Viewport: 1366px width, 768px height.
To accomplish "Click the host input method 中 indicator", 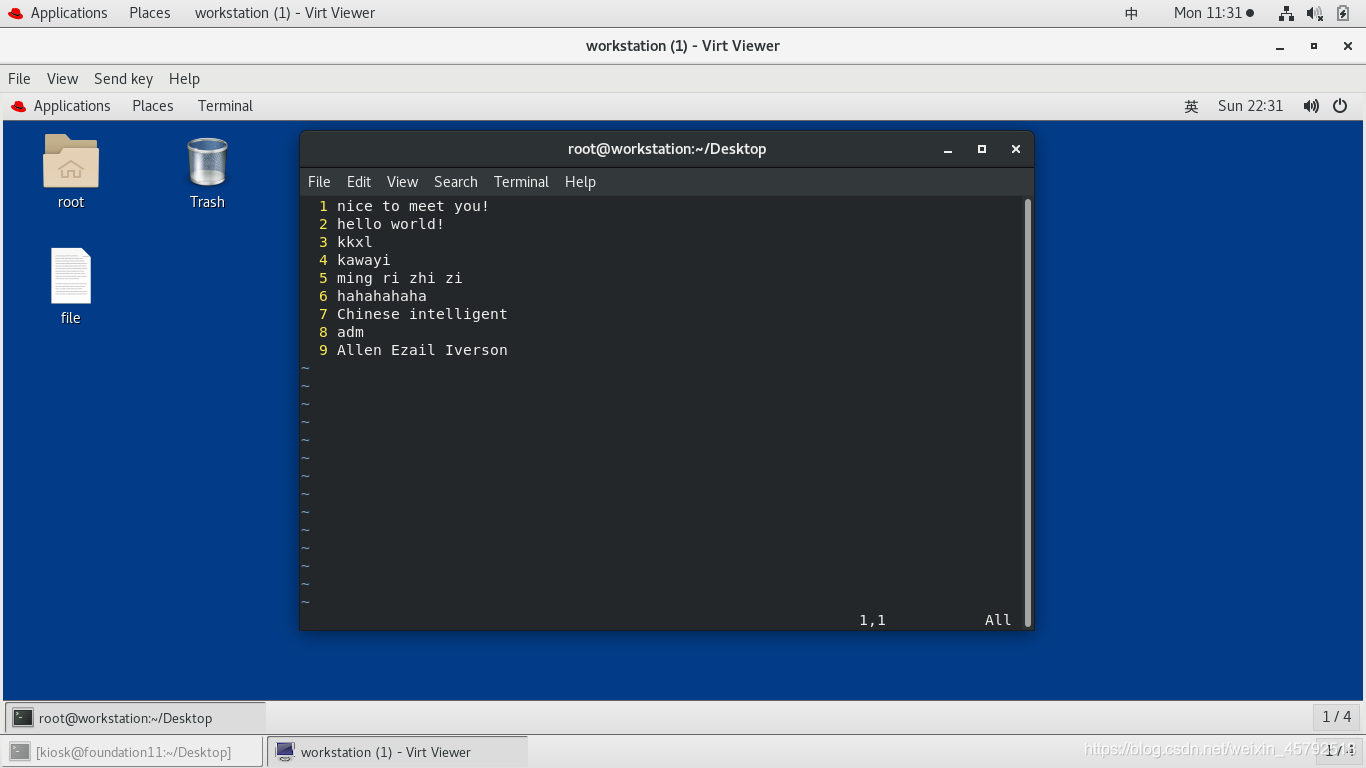I will point(1132,13).
